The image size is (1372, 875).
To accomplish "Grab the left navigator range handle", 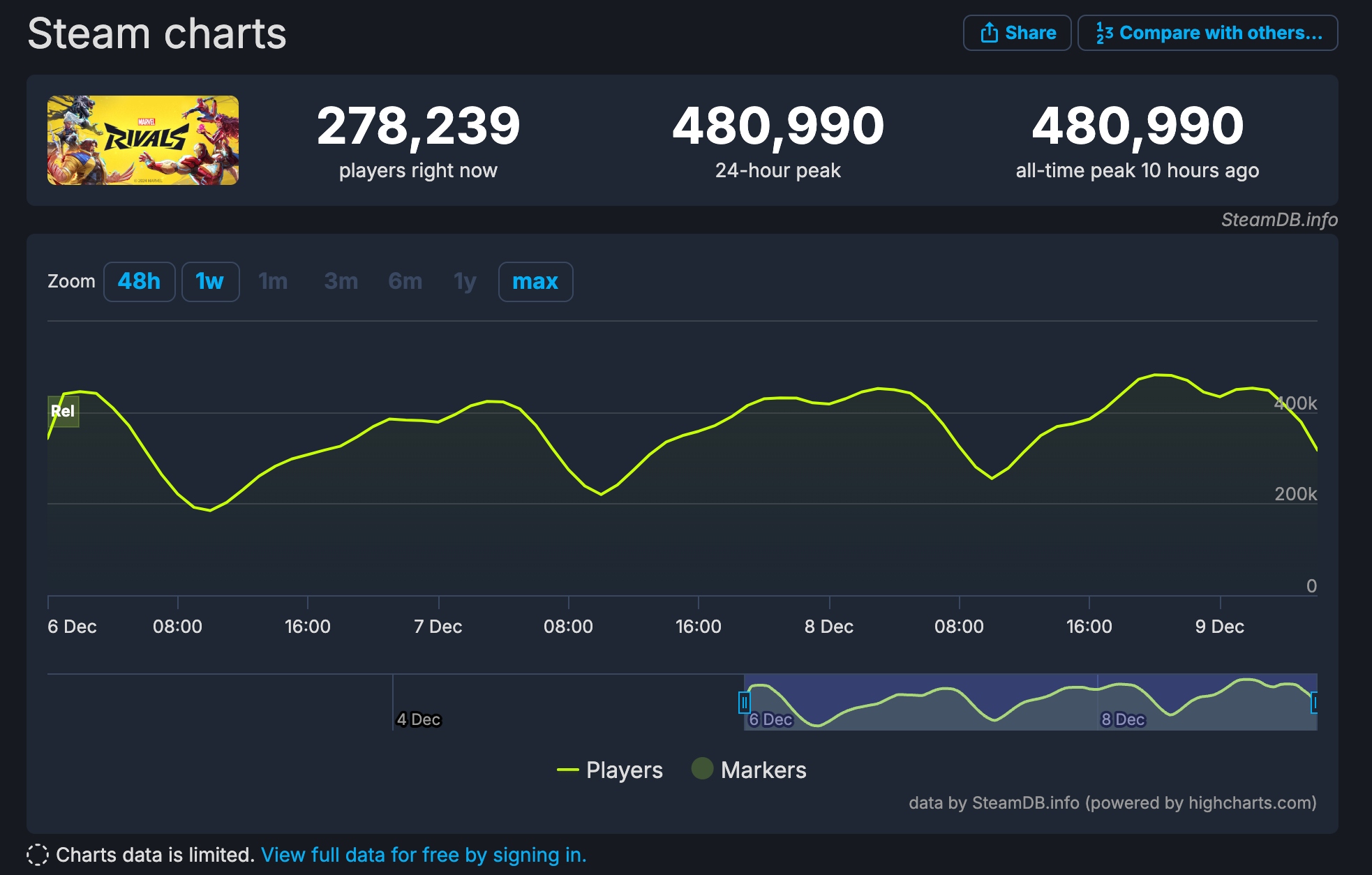I will pyautogui.click(x=744, y=702).
